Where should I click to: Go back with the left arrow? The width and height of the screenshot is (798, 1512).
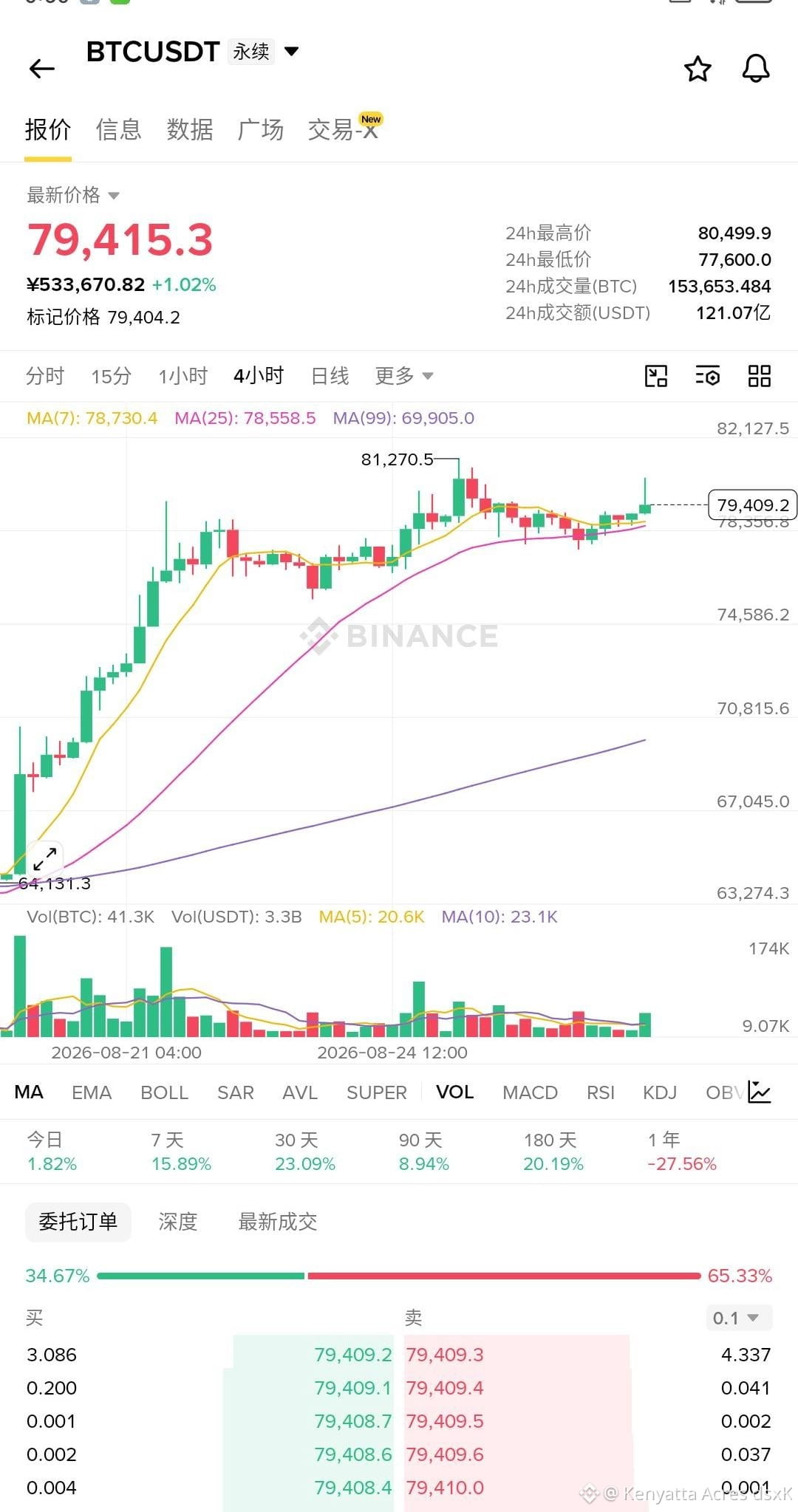pos(42,69)
